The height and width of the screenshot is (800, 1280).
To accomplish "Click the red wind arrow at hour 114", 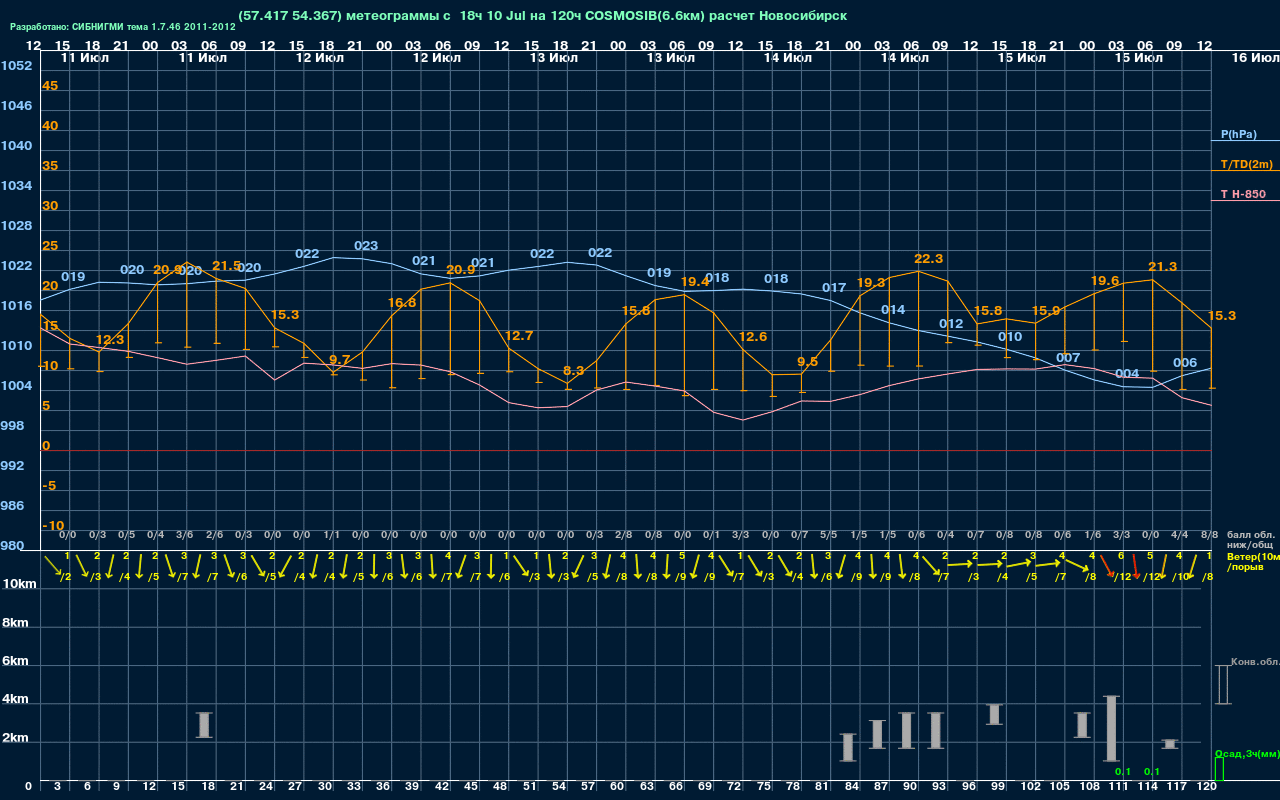I will click(1136, 565).
